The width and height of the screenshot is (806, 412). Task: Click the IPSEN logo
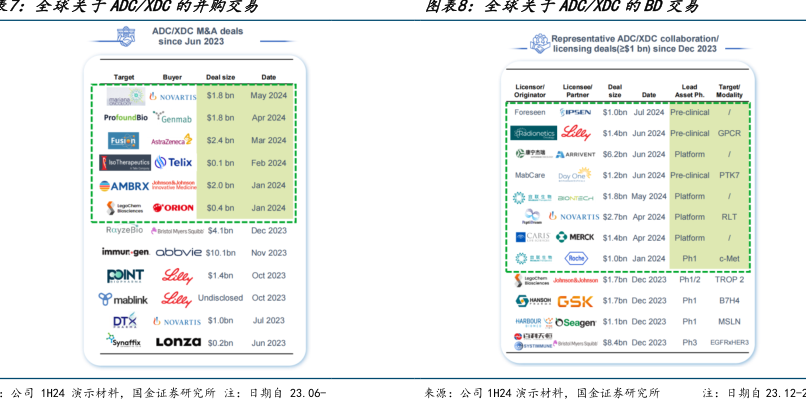[x=576, y=112]
